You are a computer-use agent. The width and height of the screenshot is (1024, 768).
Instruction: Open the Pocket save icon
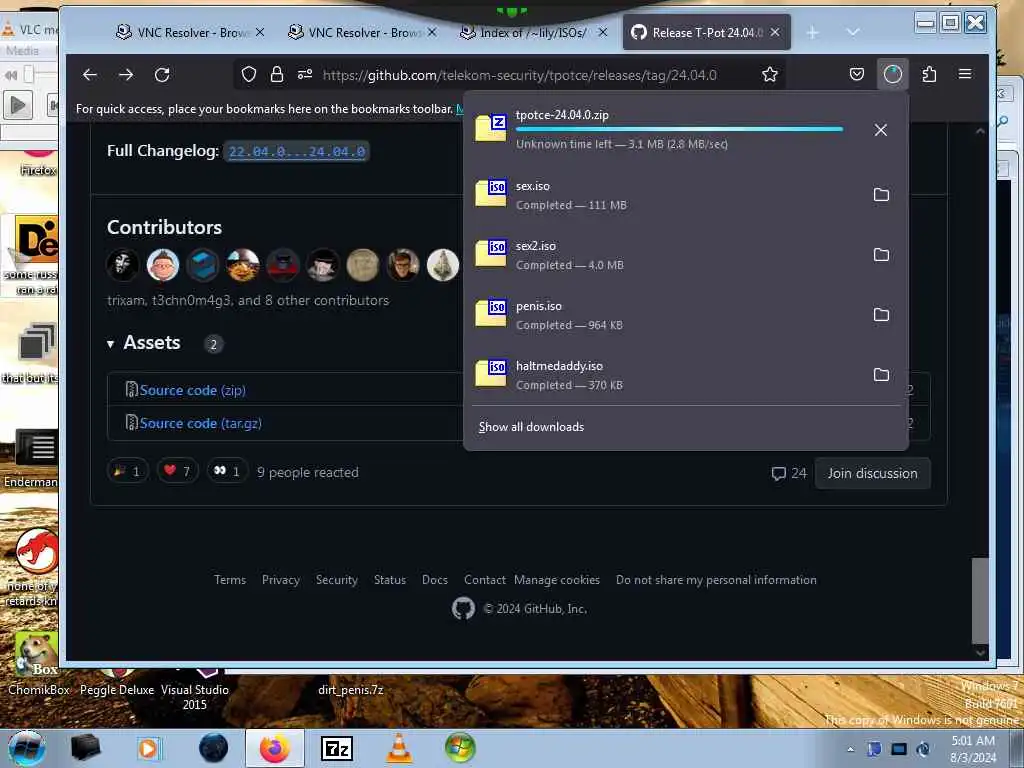pyautogui.click(x=857, y=74)
